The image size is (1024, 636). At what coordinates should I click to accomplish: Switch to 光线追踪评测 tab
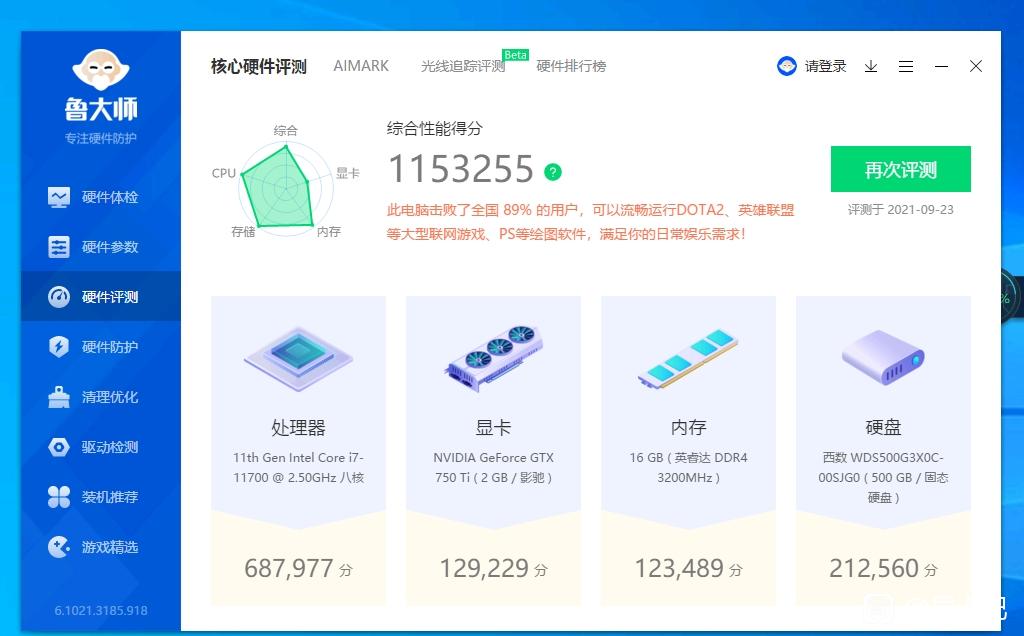point(463,66)
